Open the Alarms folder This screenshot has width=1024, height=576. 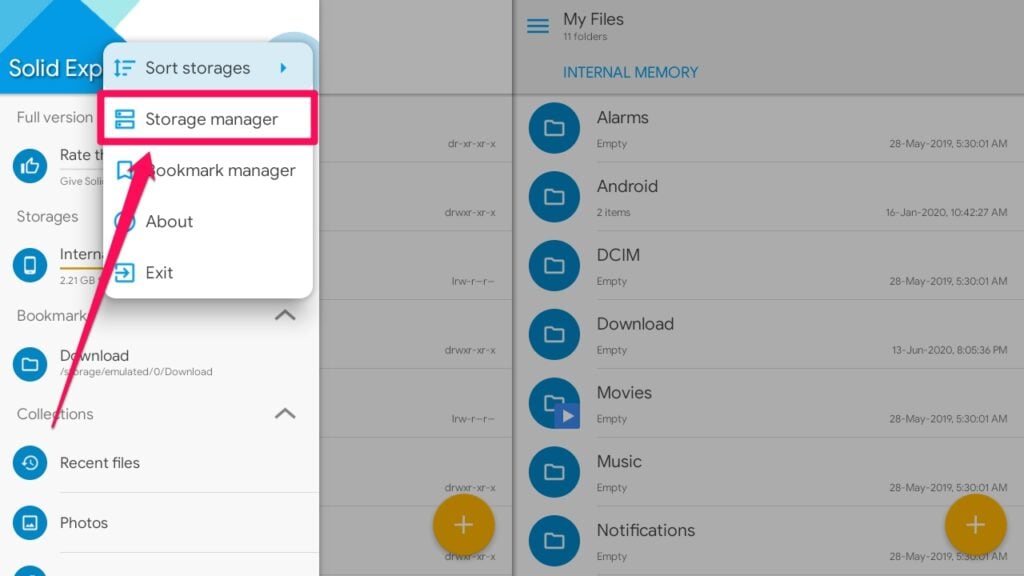tap(769, 128)
